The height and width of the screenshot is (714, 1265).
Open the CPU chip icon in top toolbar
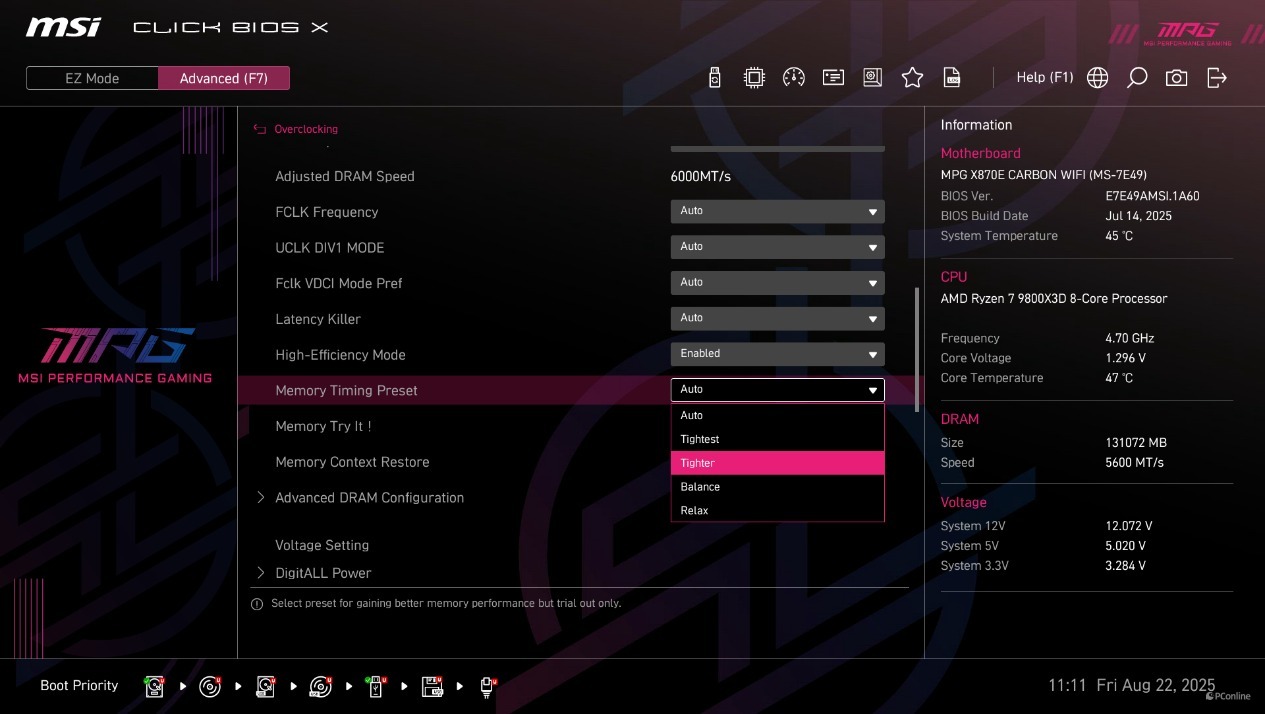click(754, 78)
